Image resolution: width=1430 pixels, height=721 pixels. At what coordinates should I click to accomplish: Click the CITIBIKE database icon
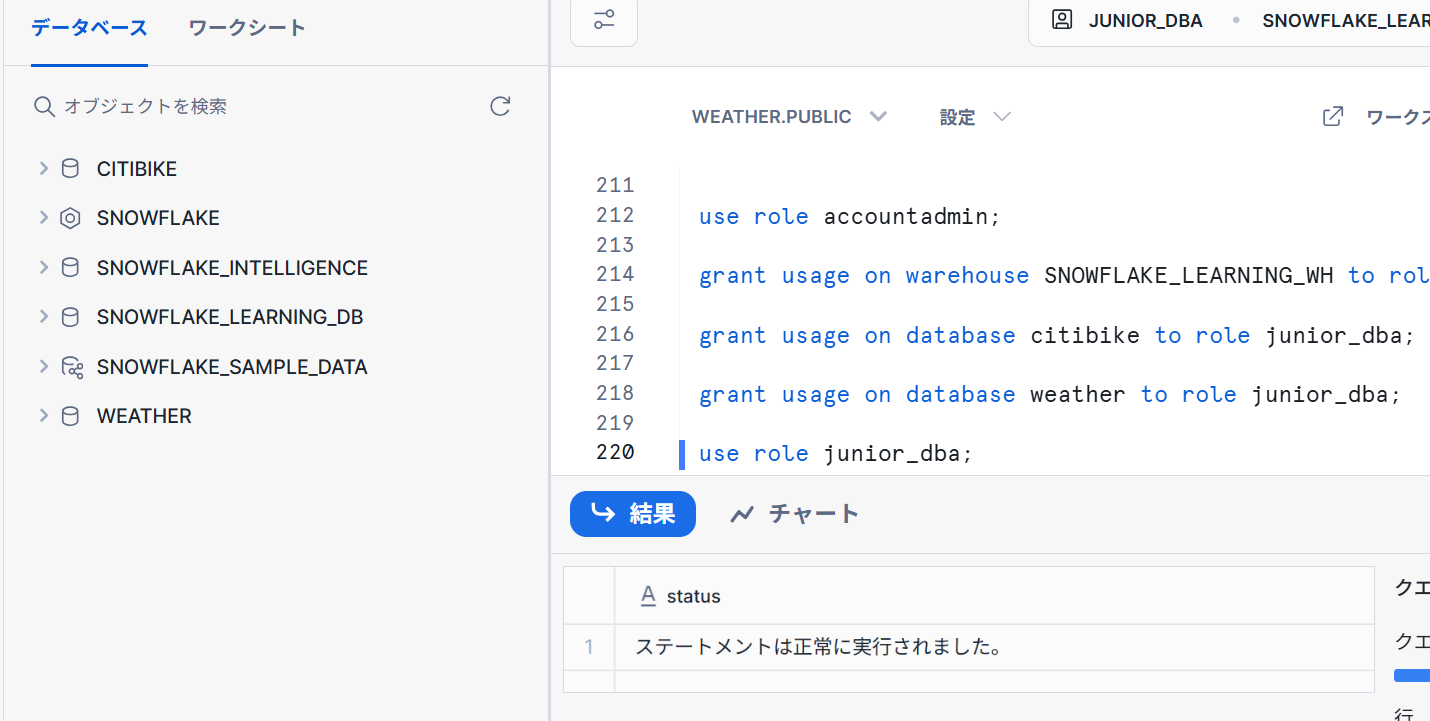coord(70,168)
